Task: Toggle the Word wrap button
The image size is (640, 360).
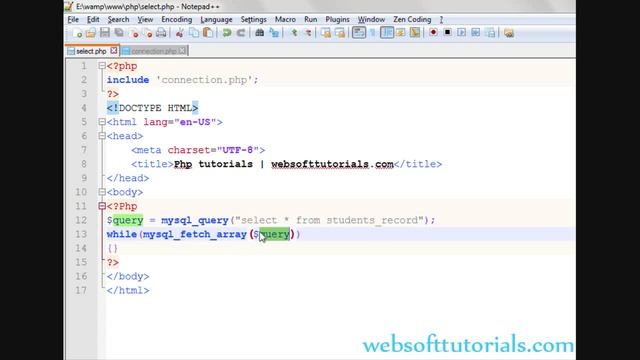Action: (359, 33)
